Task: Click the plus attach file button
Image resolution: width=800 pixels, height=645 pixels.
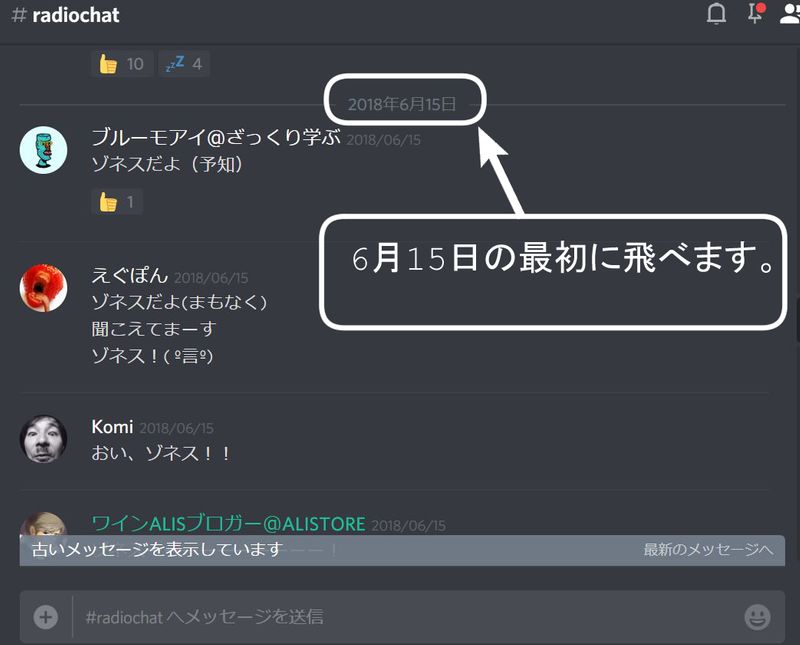Action: 46,617
